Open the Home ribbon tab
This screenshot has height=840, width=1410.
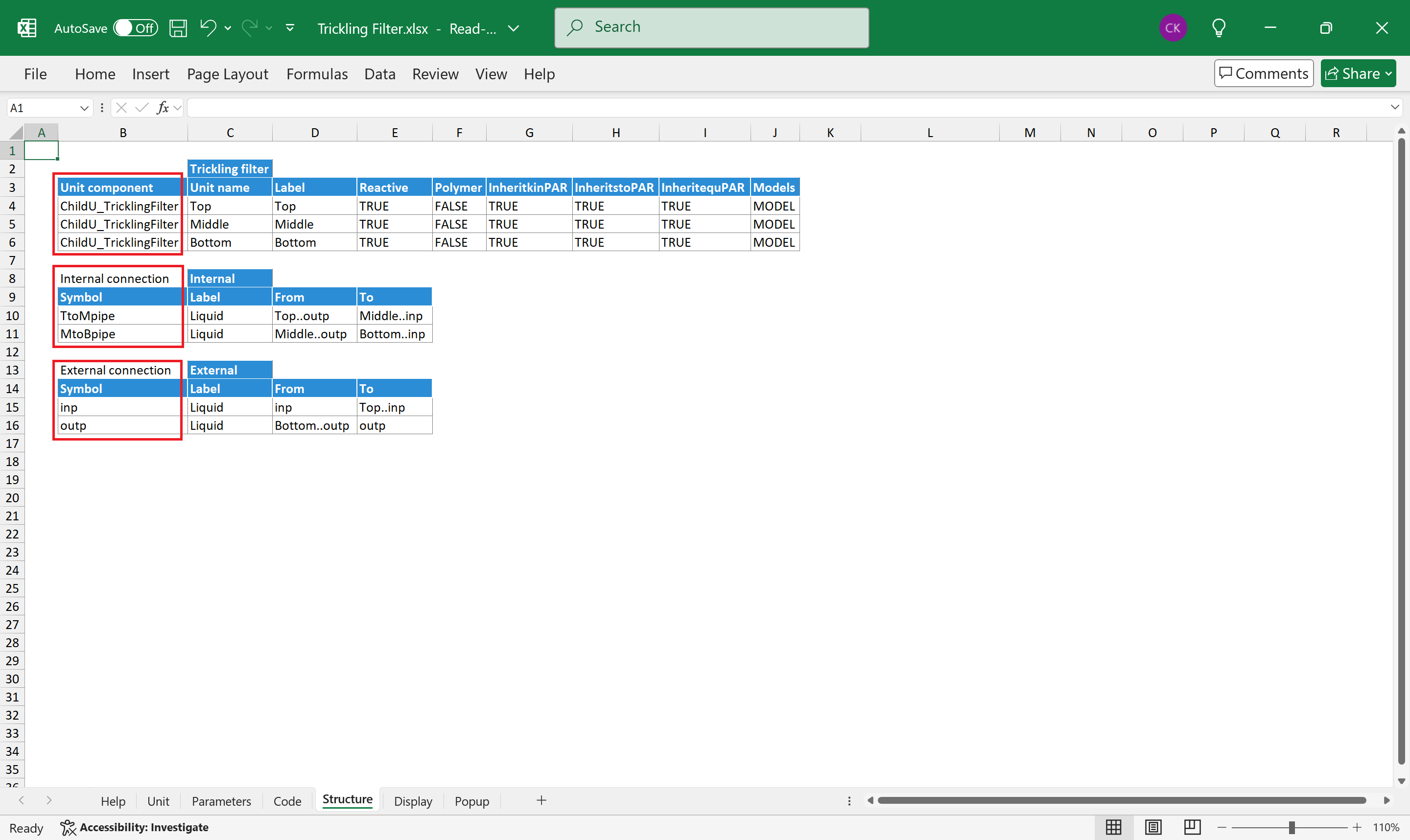click(x=95, y=74)
